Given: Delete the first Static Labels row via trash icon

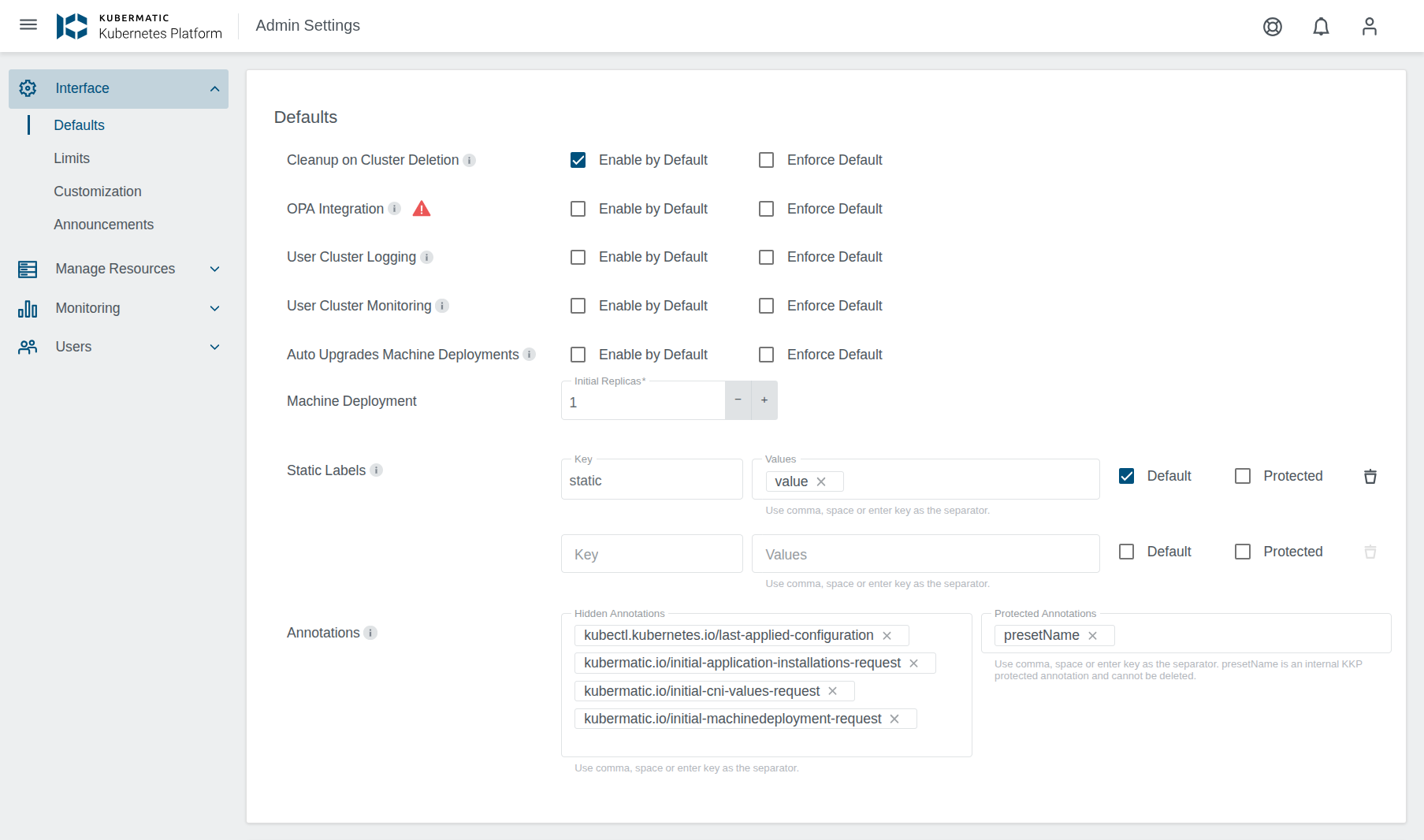Looking at the screenshot, I should 1370,476.
